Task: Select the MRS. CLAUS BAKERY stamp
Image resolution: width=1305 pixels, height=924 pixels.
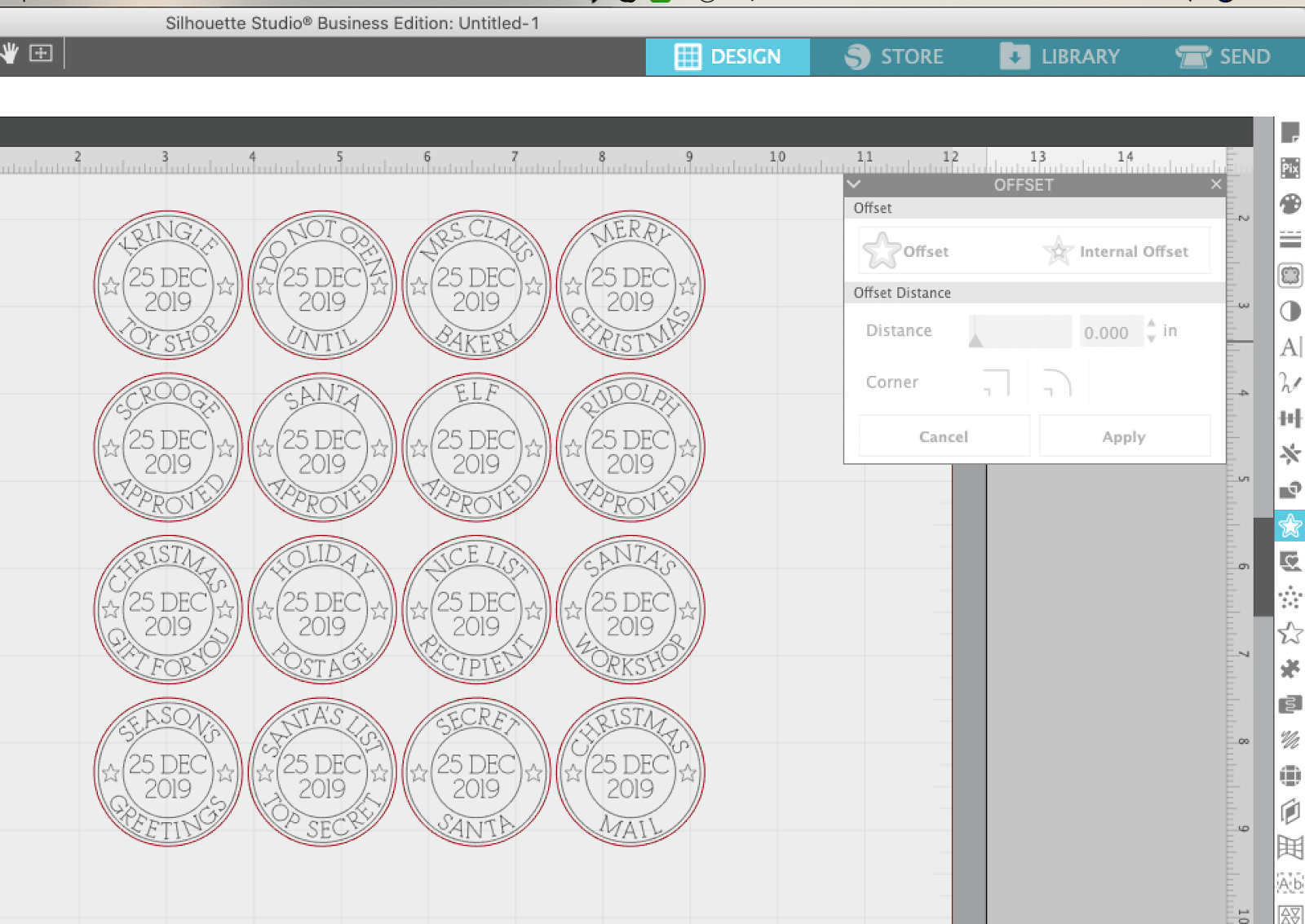Action: [476, 285]
